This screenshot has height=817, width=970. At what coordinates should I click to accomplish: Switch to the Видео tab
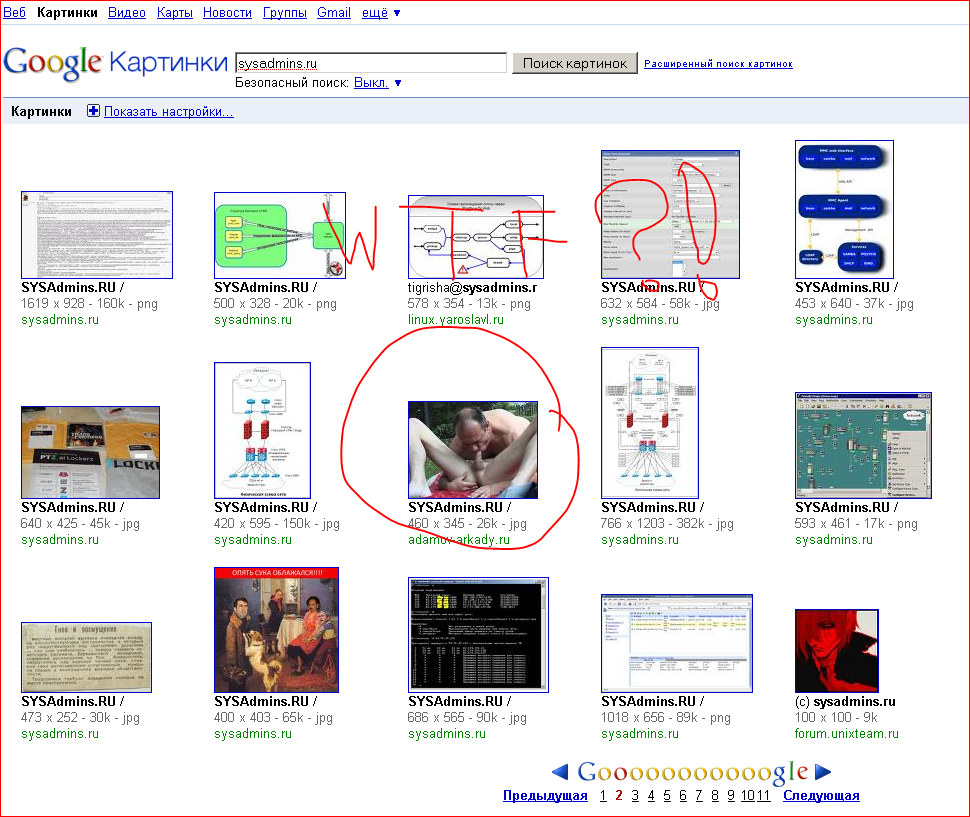tap(127, 12)
